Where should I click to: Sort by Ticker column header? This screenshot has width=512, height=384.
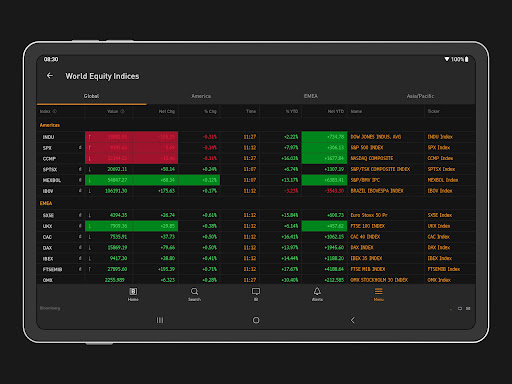tap(434, 111)
